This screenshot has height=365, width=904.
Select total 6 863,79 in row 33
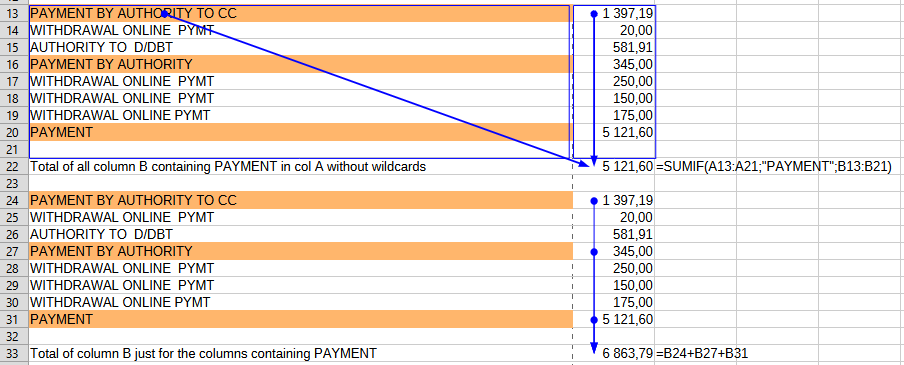click(627, 353)
